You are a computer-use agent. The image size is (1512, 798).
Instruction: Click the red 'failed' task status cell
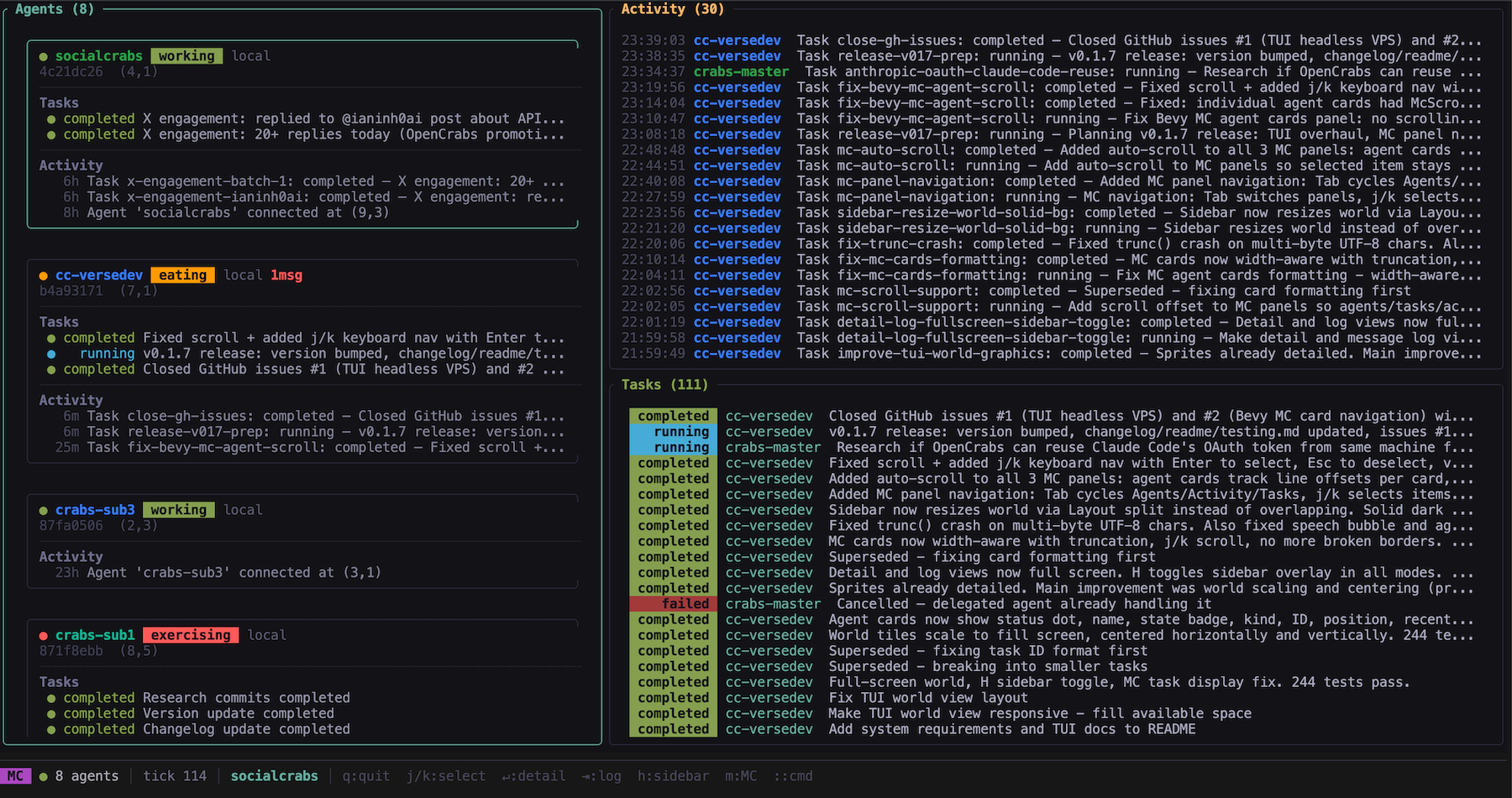point(674,604)
